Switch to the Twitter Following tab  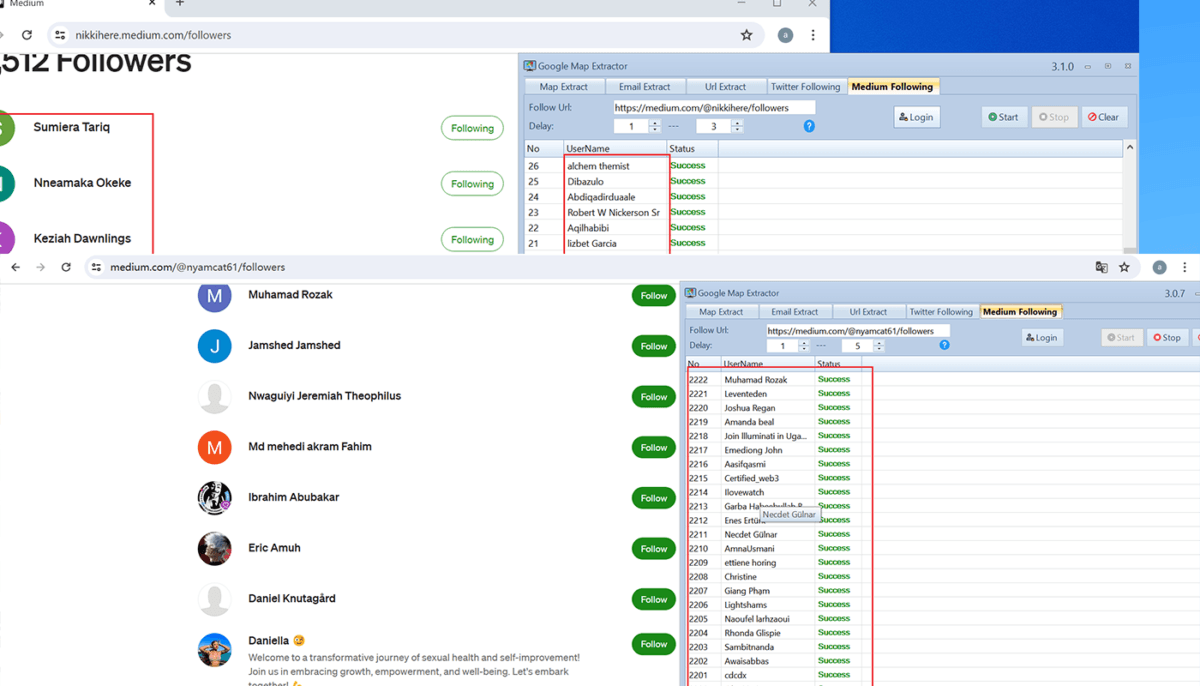coord(806,86)
